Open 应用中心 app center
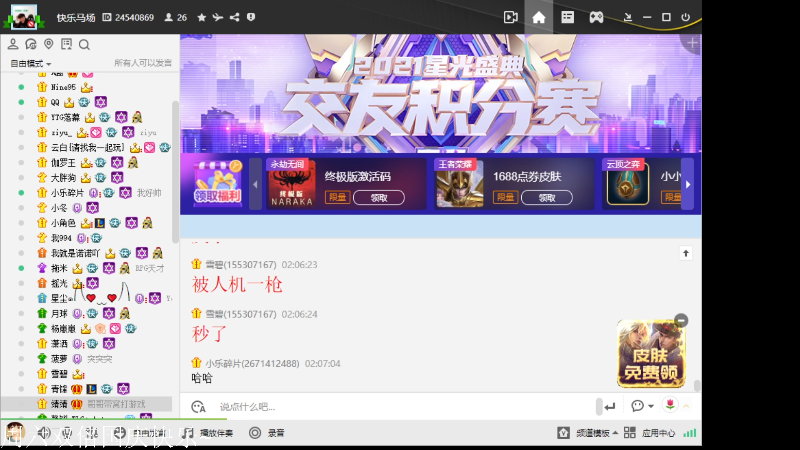Viewport: 800px width, 450px height. pyautogui.click(x=649, y=433)
